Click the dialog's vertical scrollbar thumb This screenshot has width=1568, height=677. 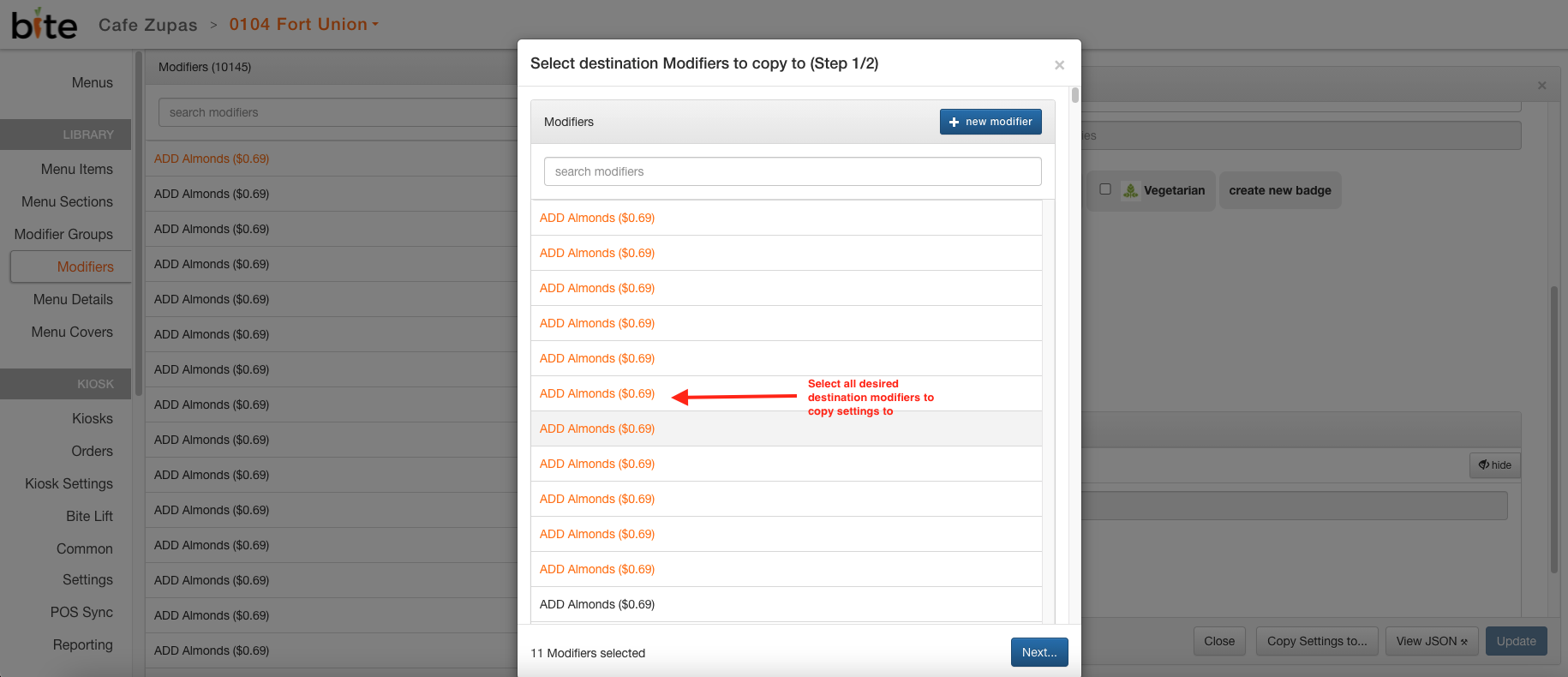pyautogui.click(x=1074, y=95)
